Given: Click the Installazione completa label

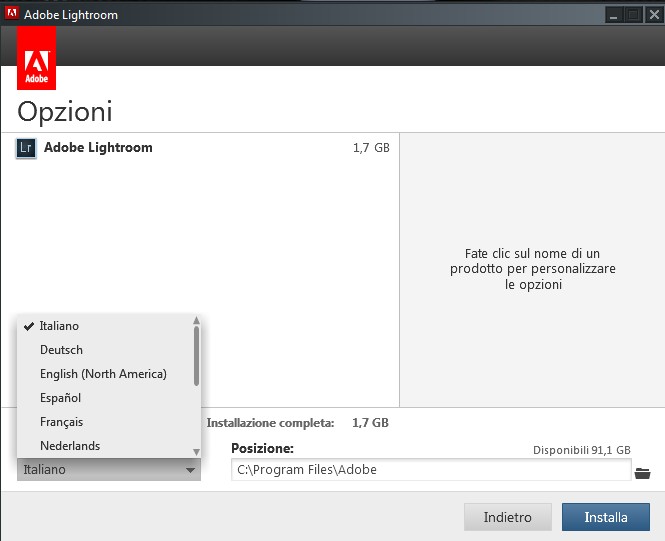Looking at the screenshot, I should coord(270,423).
